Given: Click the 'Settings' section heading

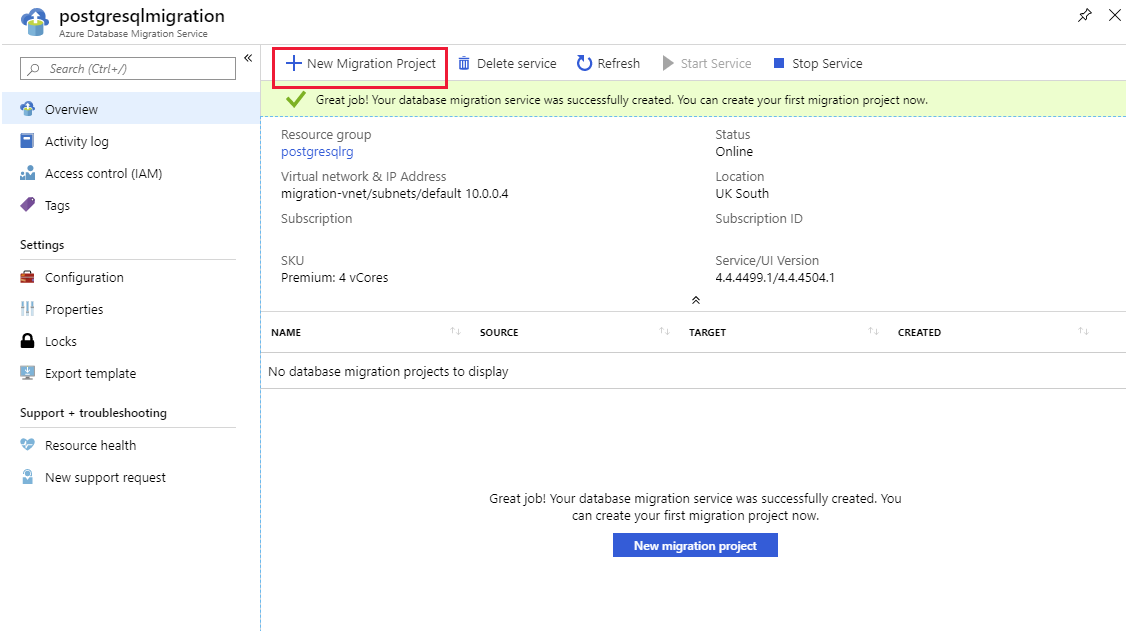Looking at the screenshot, I should point(42,245).
